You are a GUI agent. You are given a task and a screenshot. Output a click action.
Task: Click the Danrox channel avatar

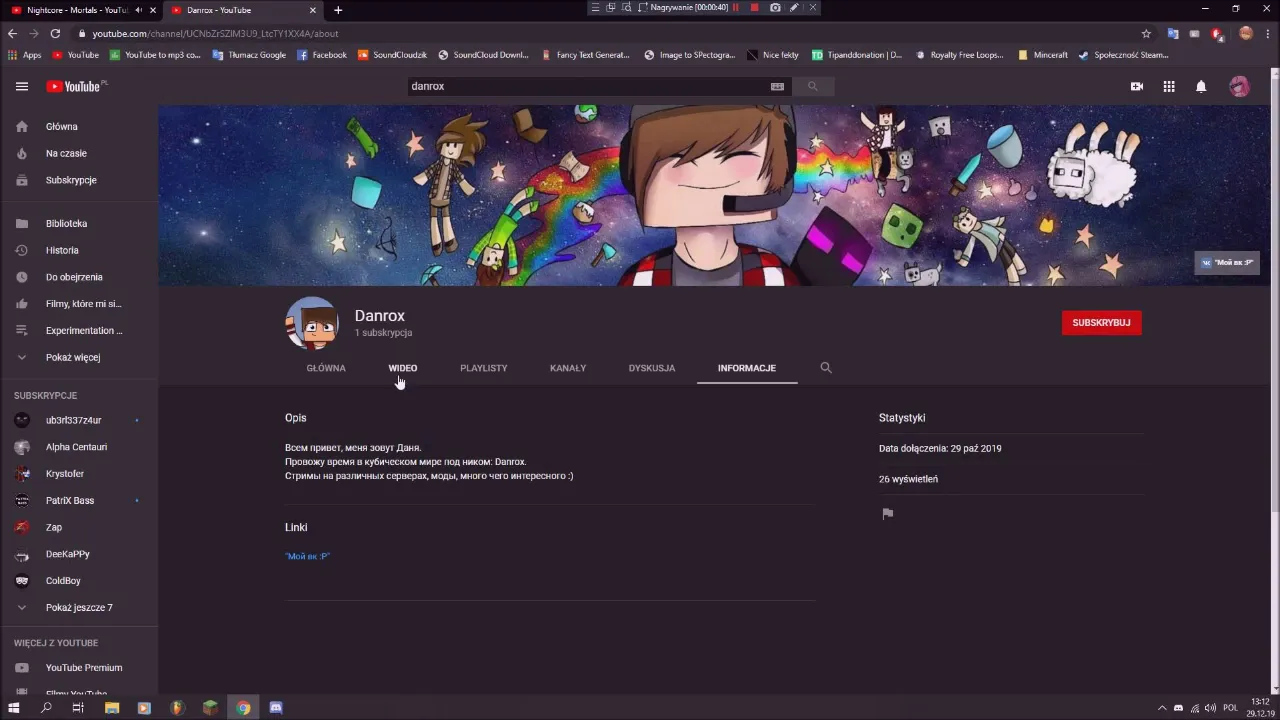[312, 323]
